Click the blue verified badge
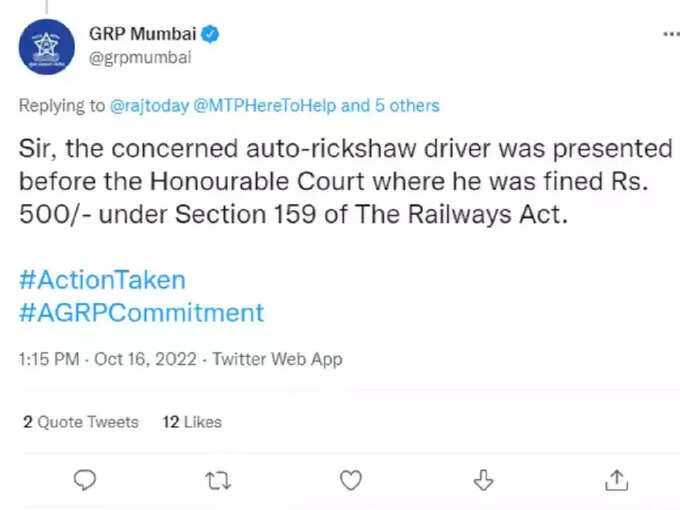680x510 pixels. click(x=210, y=34)
